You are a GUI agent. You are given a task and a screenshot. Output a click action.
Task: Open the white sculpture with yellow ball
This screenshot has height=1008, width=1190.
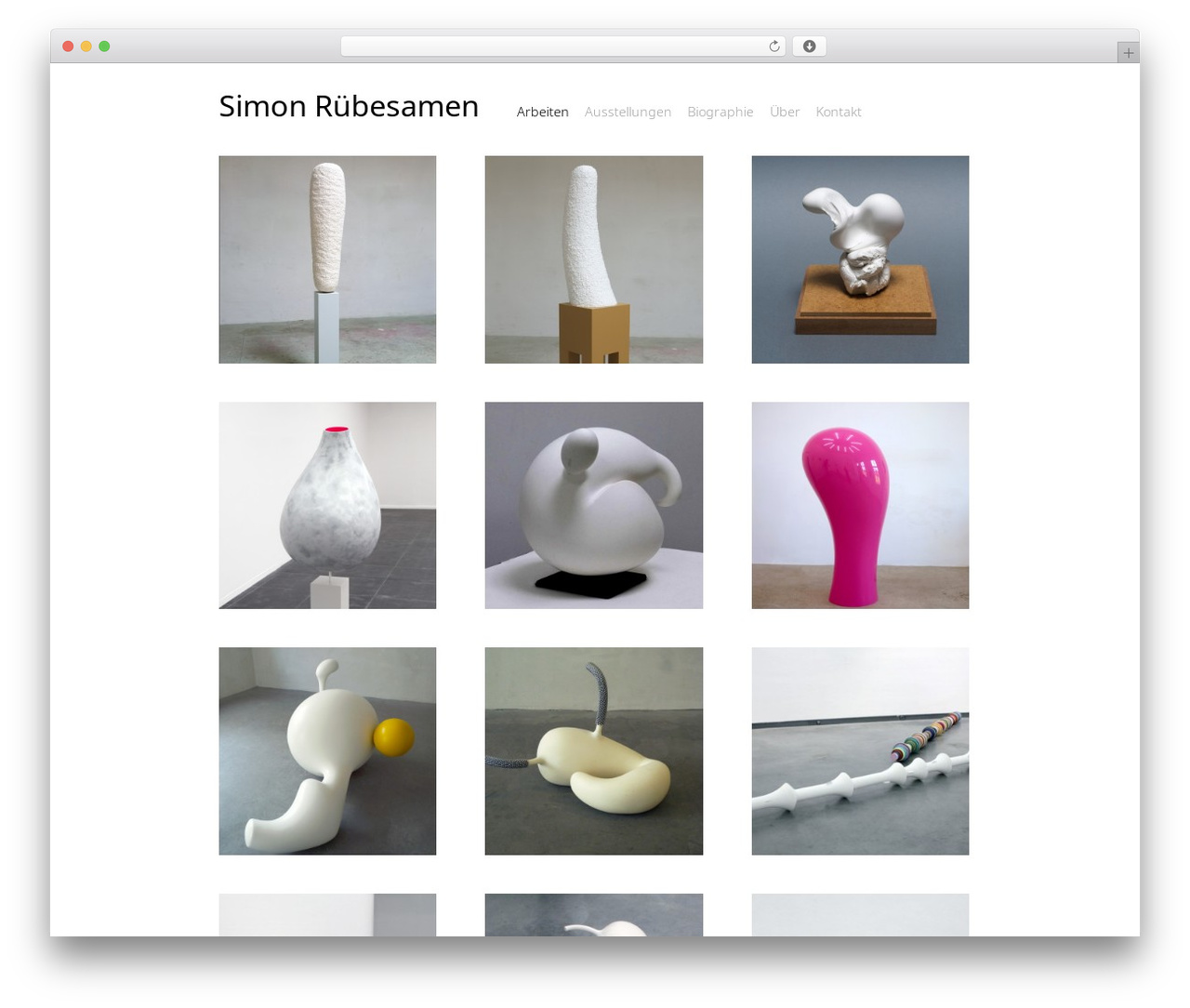click(327, 751)
